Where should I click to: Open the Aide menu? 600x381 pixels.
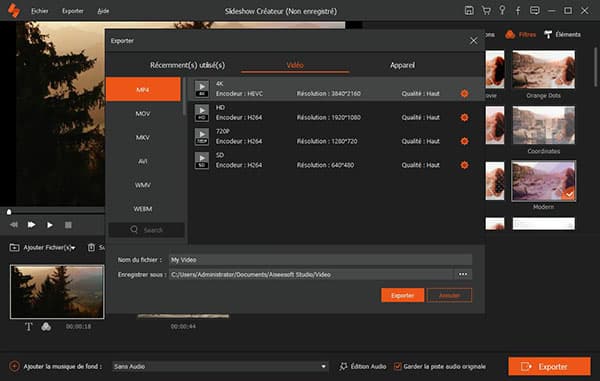pyautogui.click(x=103, y=11)
